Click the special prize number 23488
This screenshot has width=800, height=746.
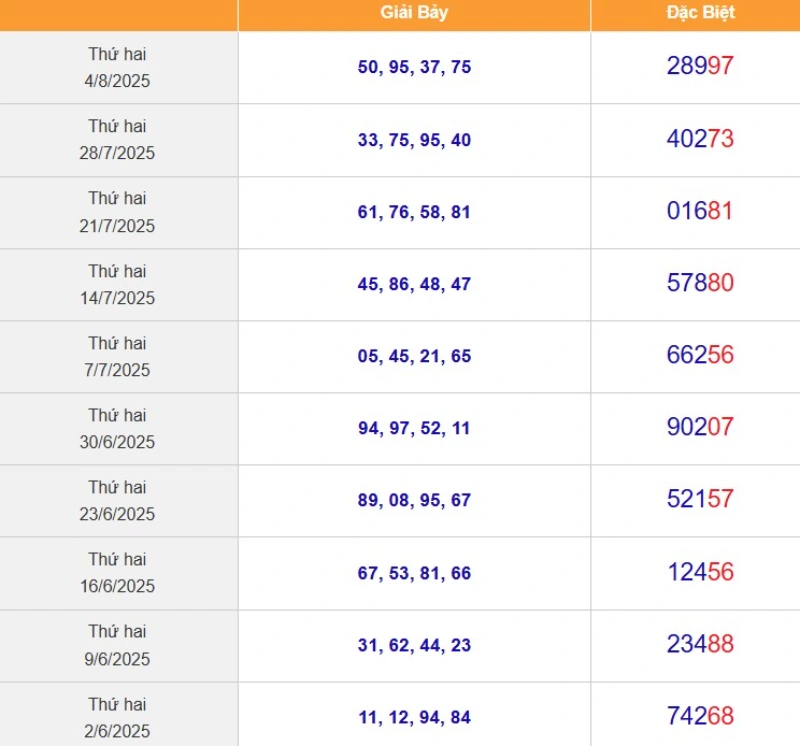[x=700, y=644]
